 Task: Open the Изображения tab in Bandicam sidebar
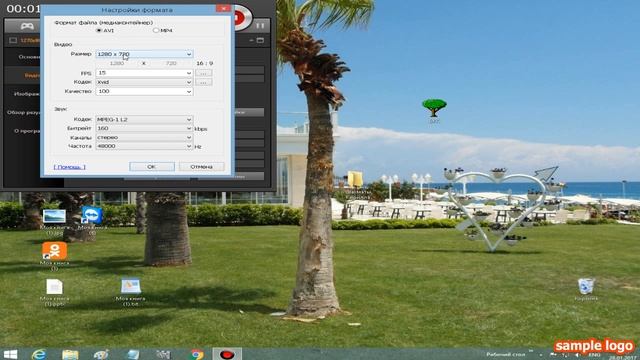[x=27, y=94]
